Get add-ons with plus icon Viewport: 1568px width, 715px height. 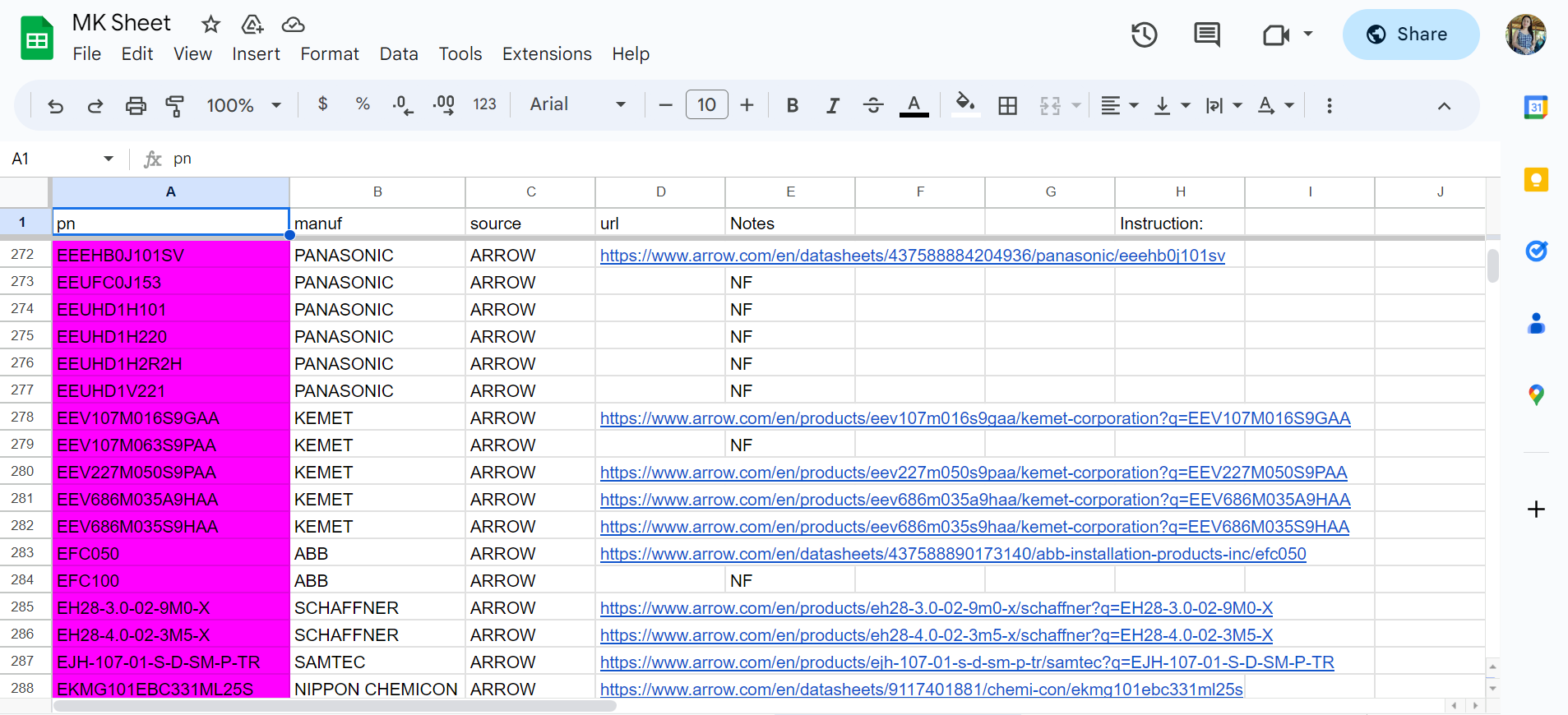coord(1536,510)
